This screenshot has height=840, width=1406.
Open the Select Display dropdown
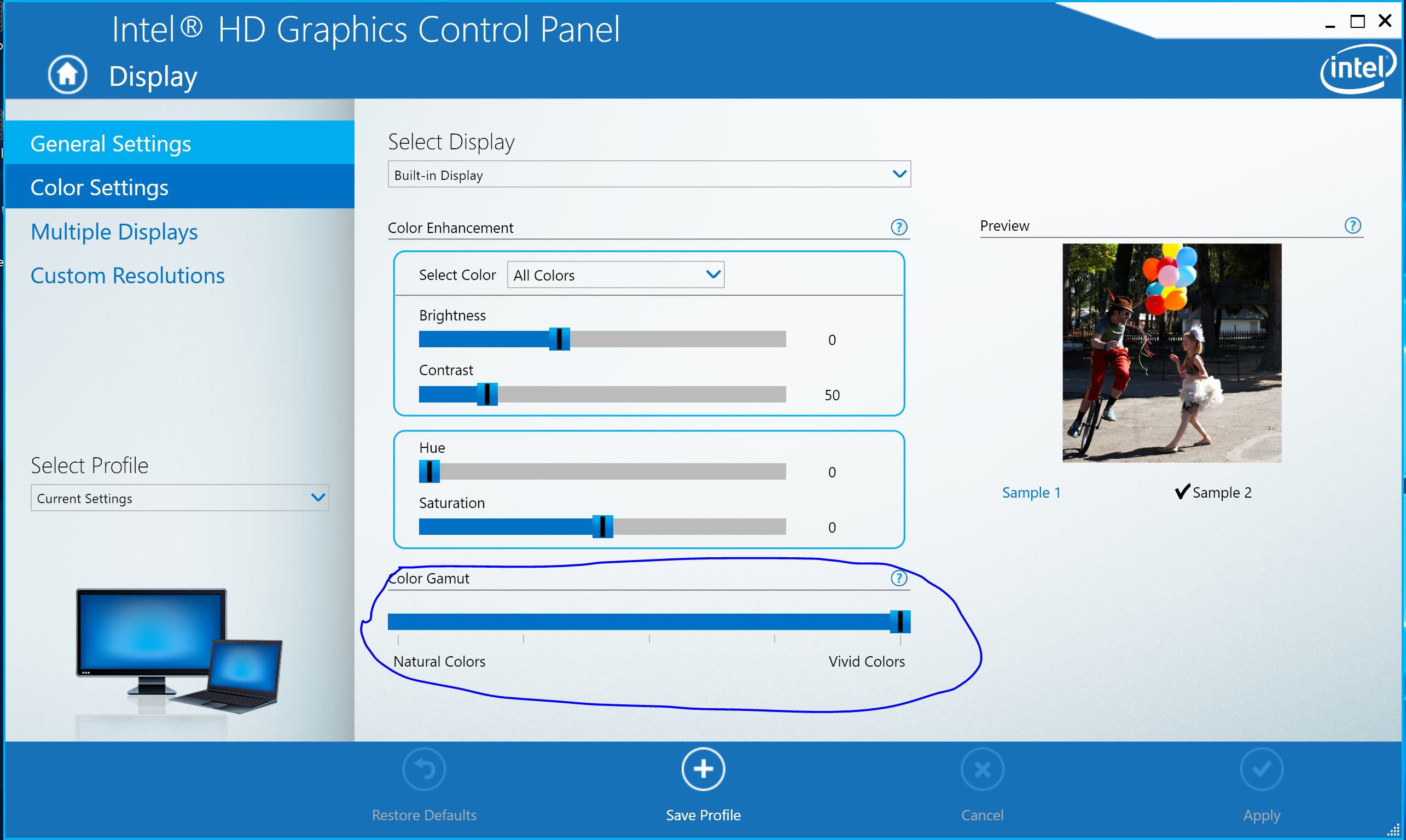click(649, 174)
